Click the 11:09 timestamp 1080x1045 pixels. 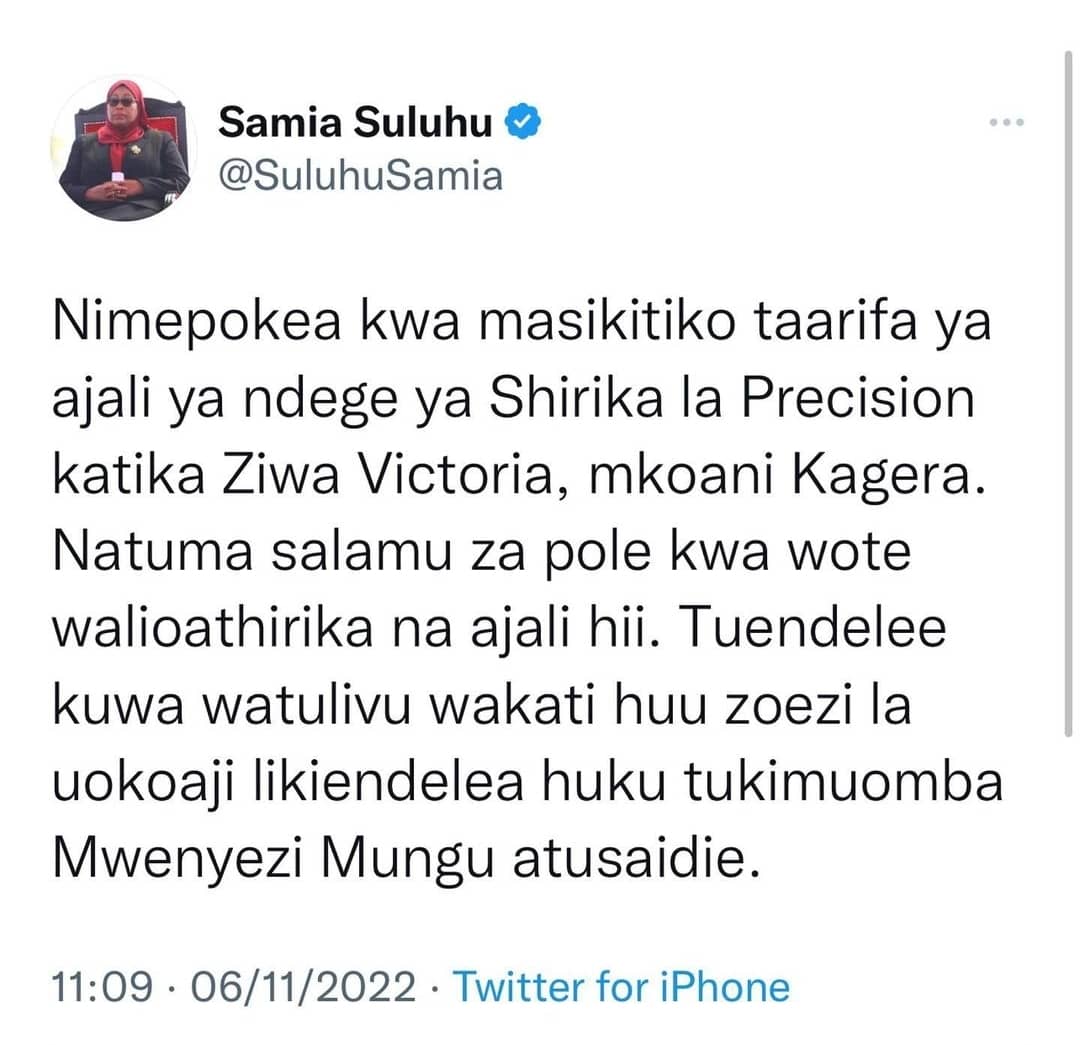tap(102, 986)
